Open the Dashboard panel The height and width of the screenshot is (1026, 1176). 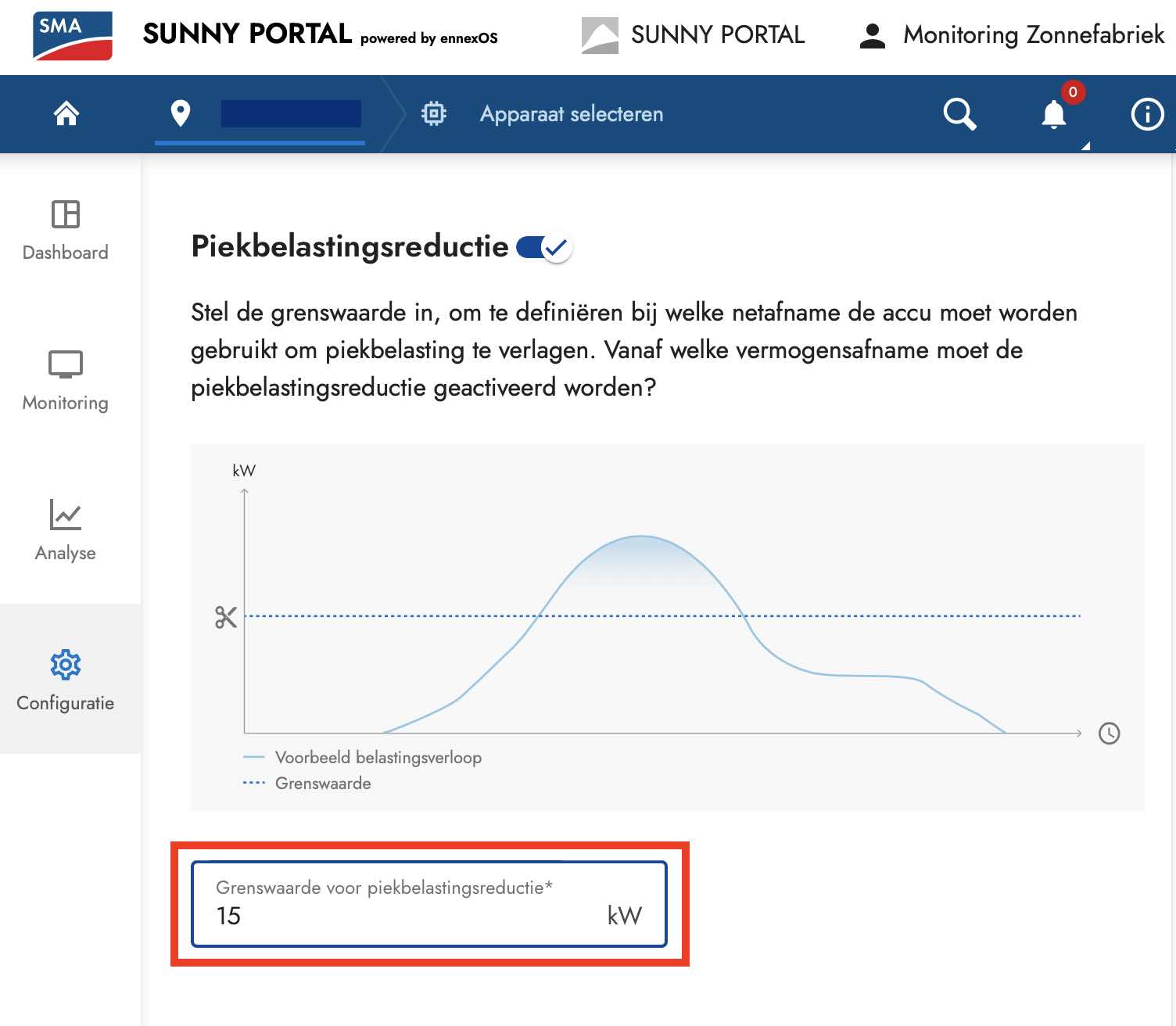coord(66,231)
